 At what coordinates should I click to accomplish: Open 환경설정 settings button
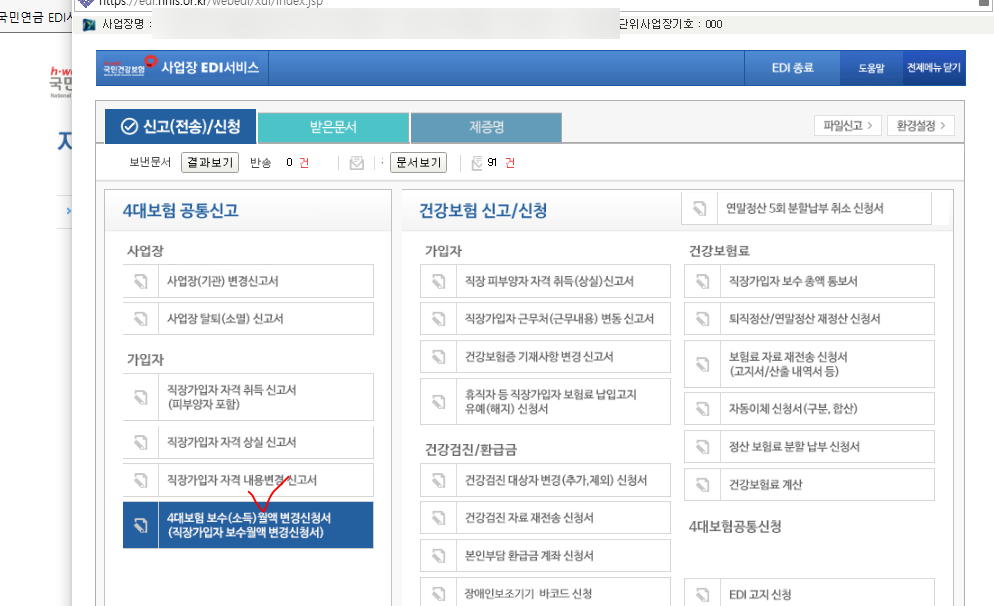click(920, 126)
